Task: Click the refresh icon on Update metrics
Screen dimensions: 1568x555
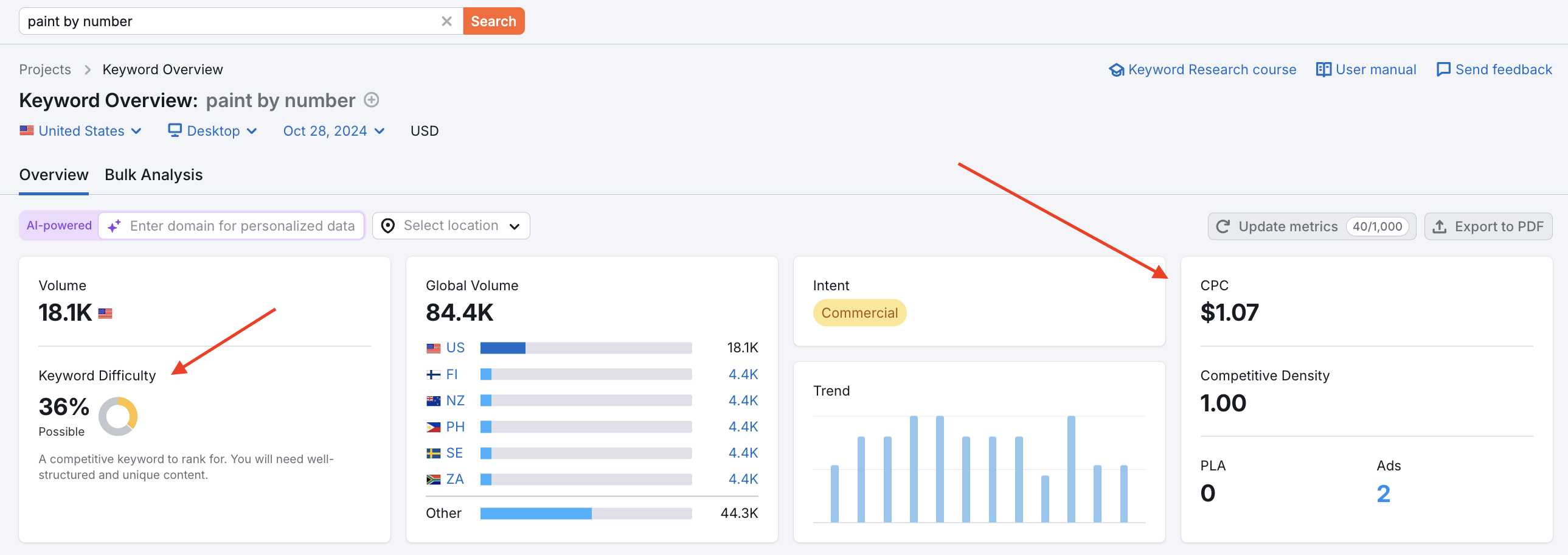Action: [1223, 226]
